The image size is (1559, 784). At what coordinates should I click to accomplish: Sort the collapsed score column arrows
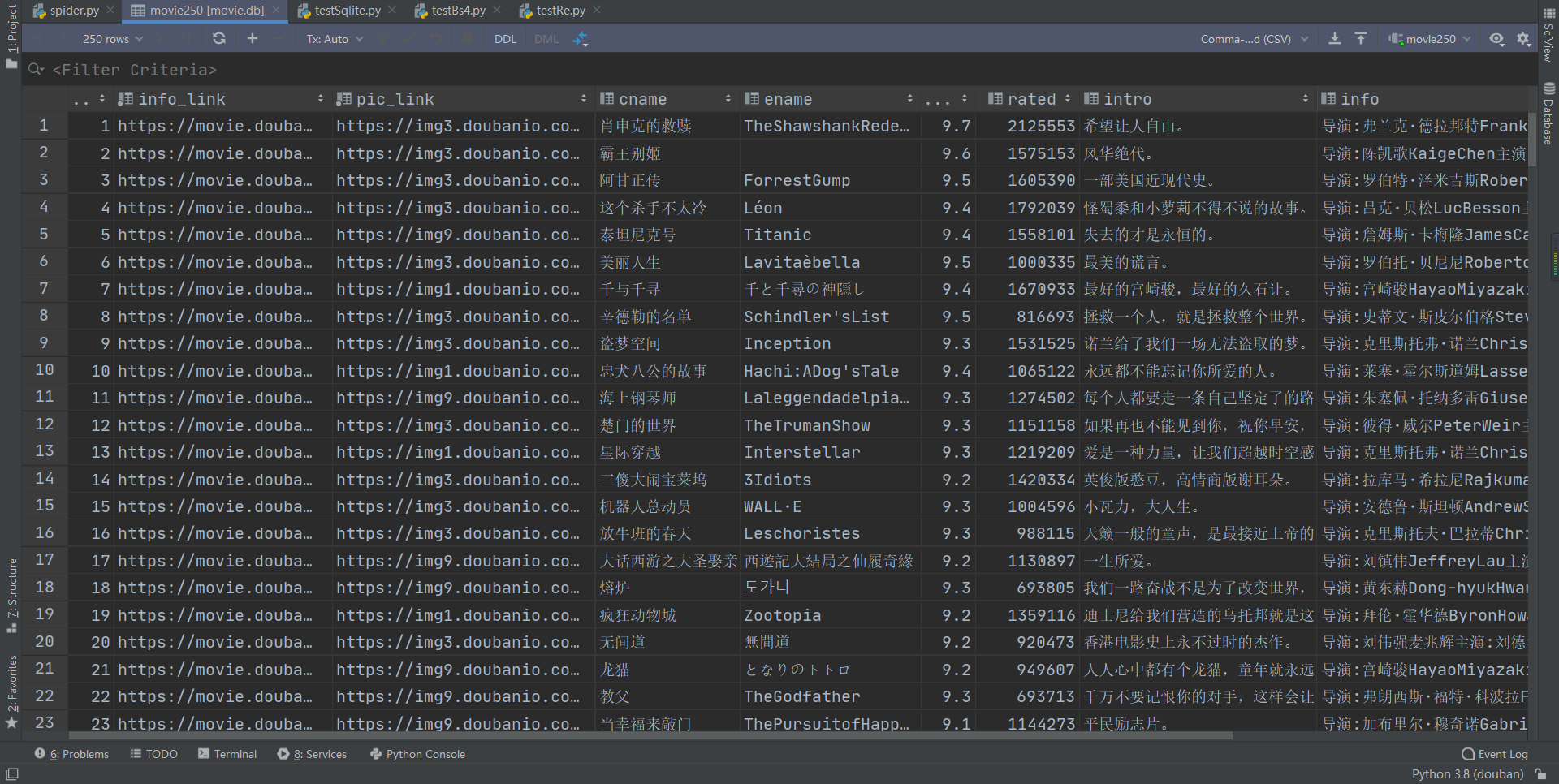[x=965, y=98]
